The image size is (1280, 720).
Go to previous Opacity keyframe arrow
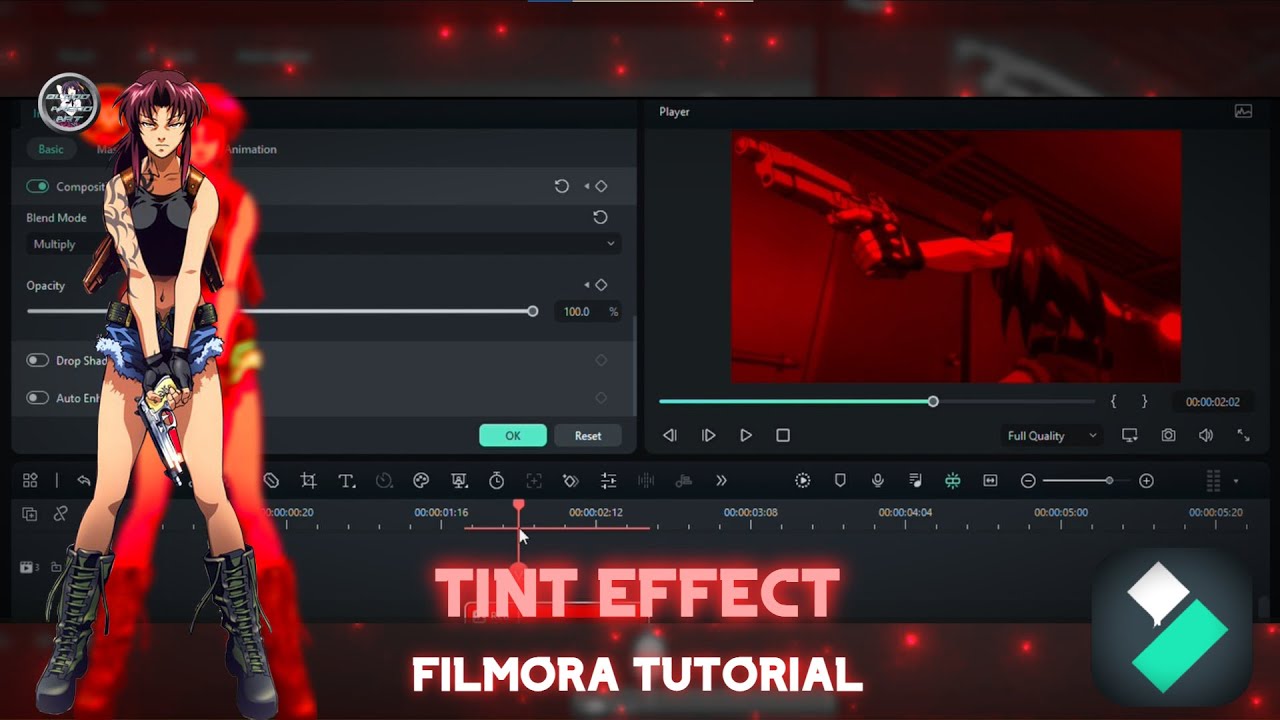[x=587, y=285]
